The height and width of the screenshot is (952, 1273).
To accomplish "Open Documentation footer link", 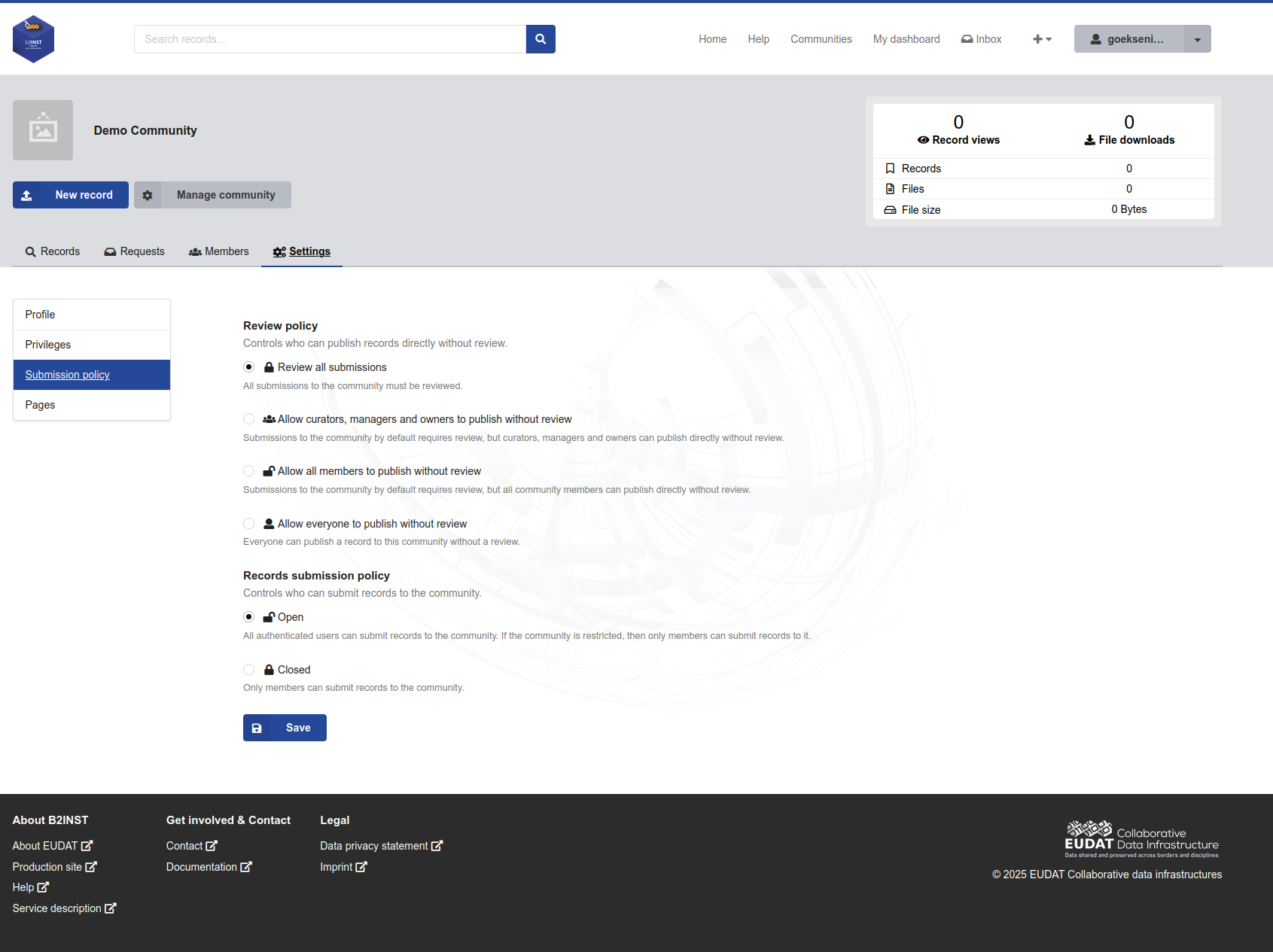I will pos(209,867).
